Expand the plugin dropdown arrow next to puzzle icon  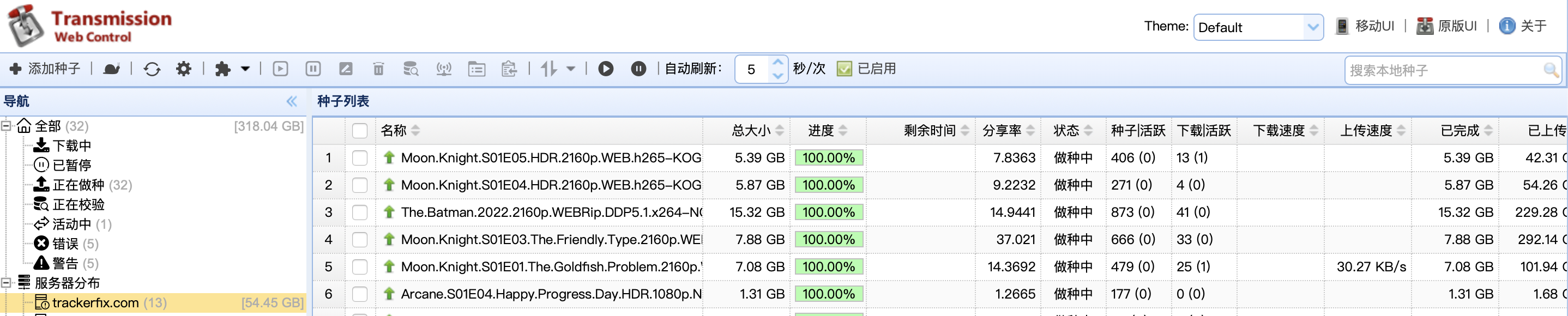pyautogui.click(x=245, y=69)
